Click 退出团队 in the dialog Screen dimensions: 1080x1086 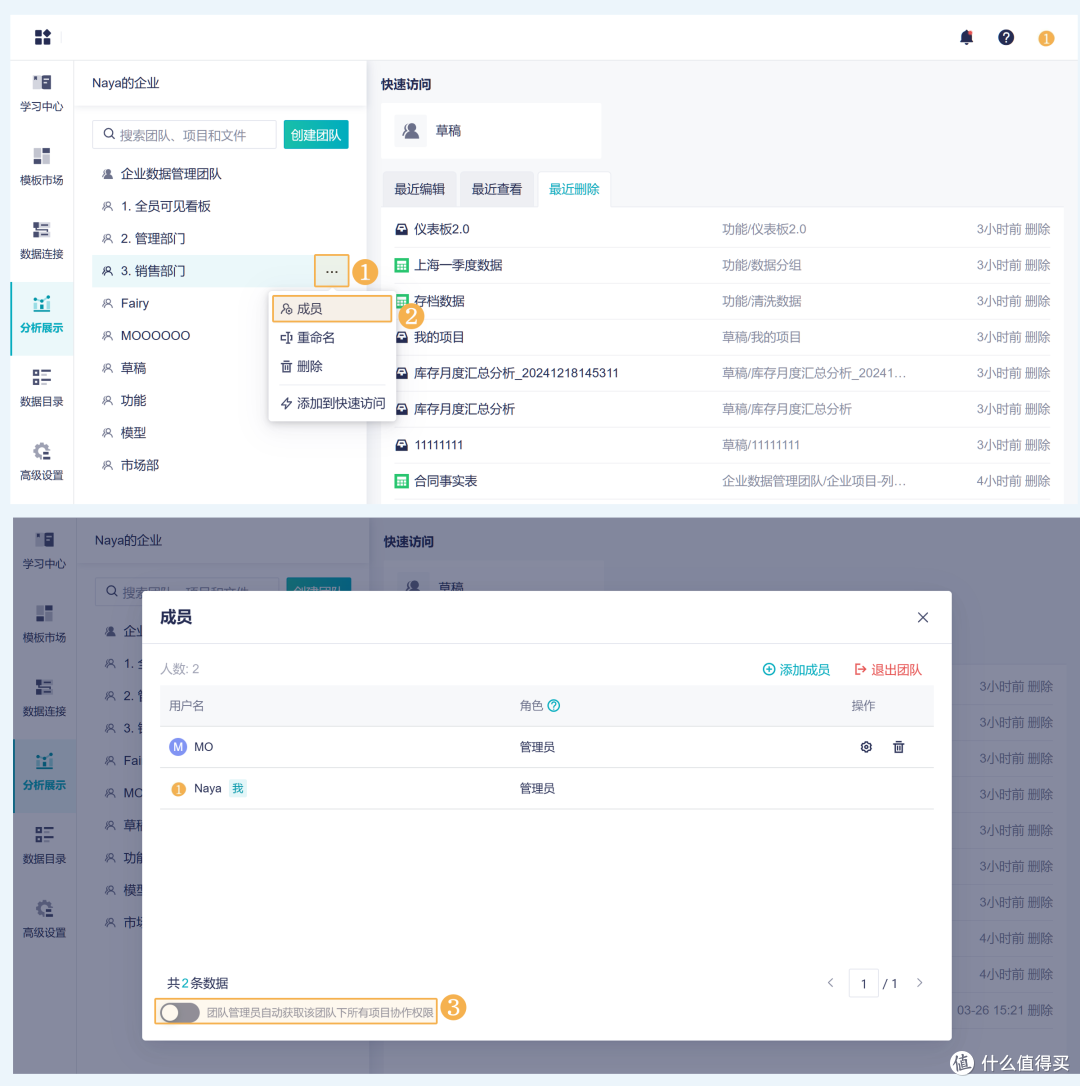887,669
